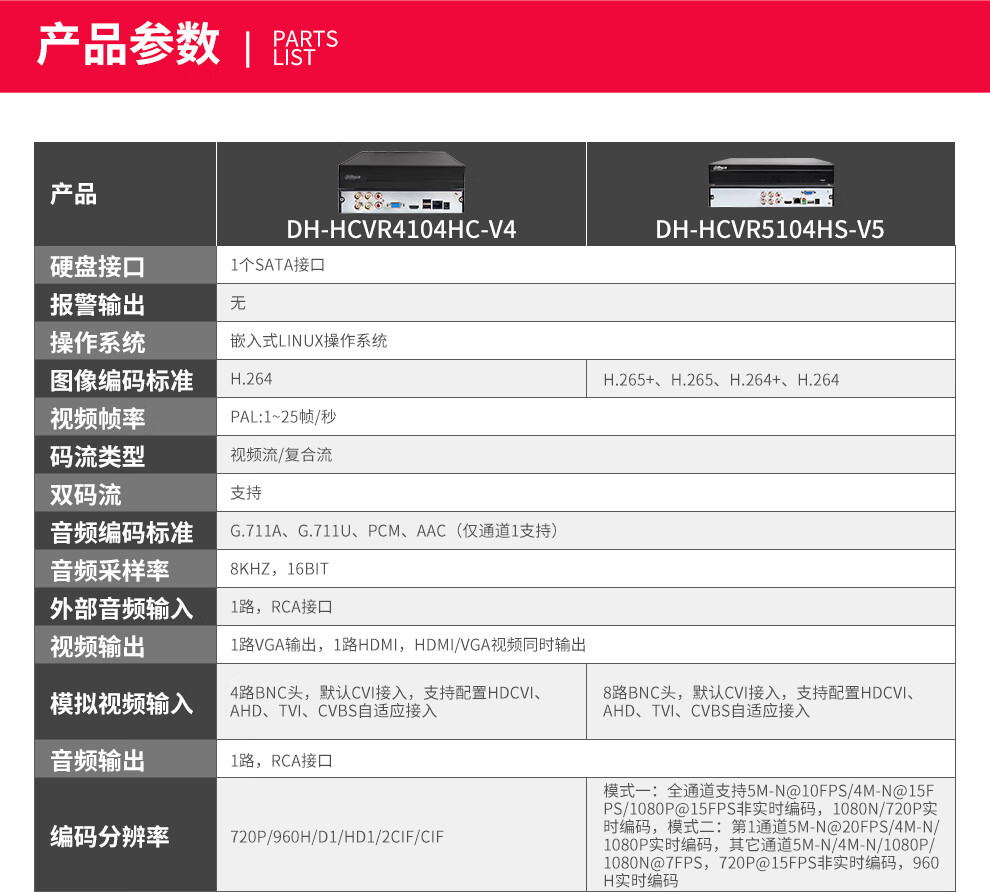The height and width of the screenshot is (892, 990).
Task: Click the 产品参数 heading
Action: point(129,44)
